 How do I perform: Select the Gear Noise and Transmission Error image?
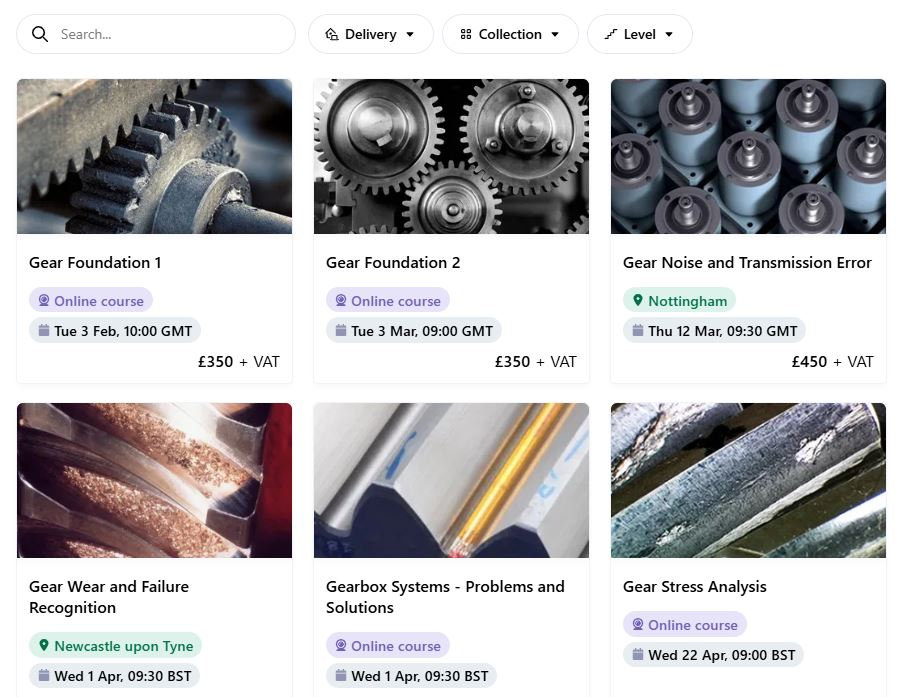point(748,156)
